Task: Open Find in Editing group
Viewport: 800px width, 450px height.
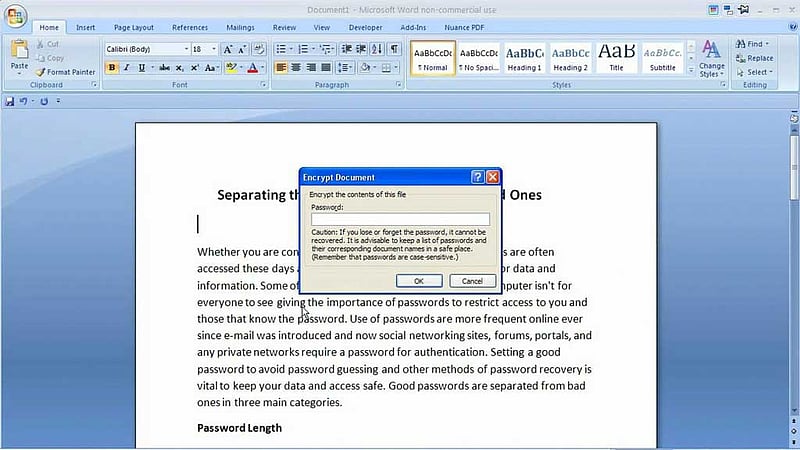Action: [x=751, y=44]
